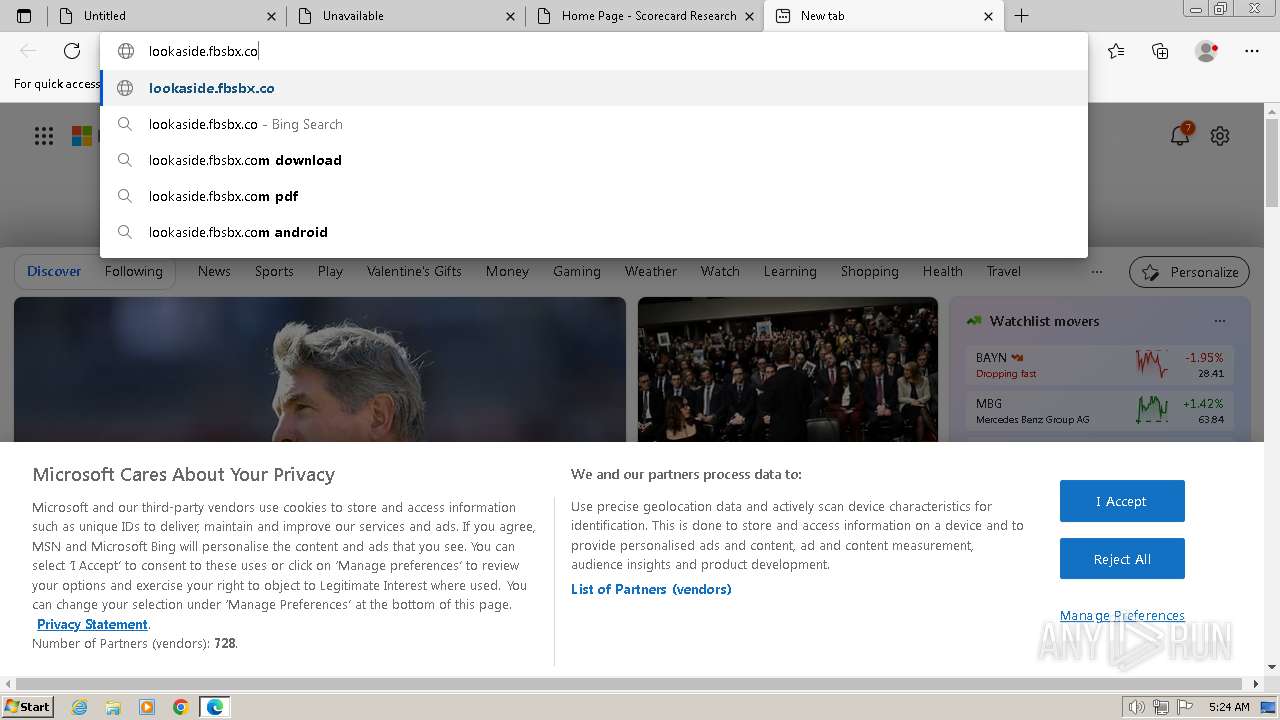Close the New tab tab
The height and width of the screenshot is (720, 1280).
point(988,16)
